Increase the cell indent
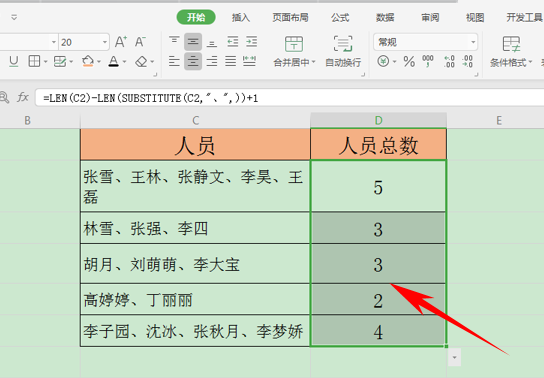544x378 pixels. coord(252,42)
